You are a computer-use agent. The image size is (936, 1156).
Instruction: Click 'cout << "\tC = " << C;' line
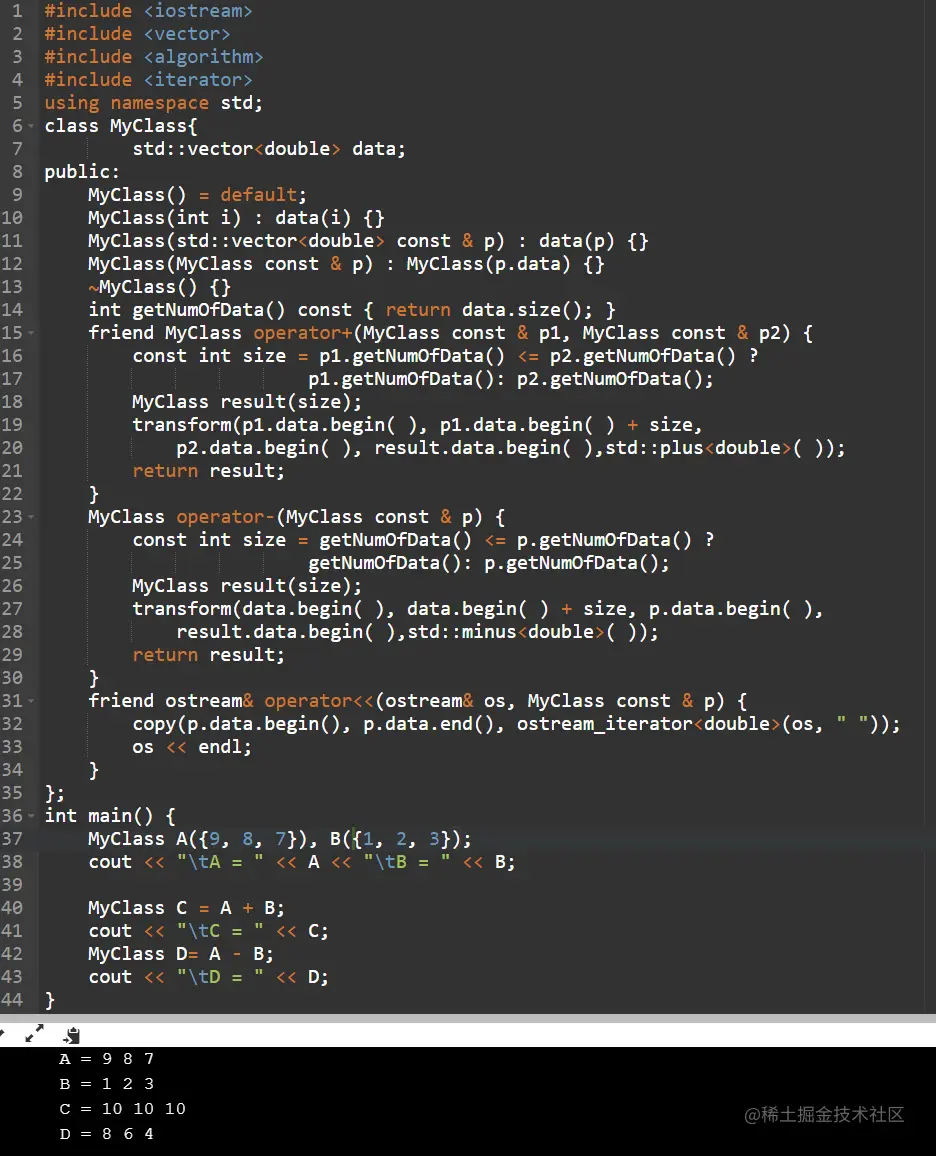point(209,931)
